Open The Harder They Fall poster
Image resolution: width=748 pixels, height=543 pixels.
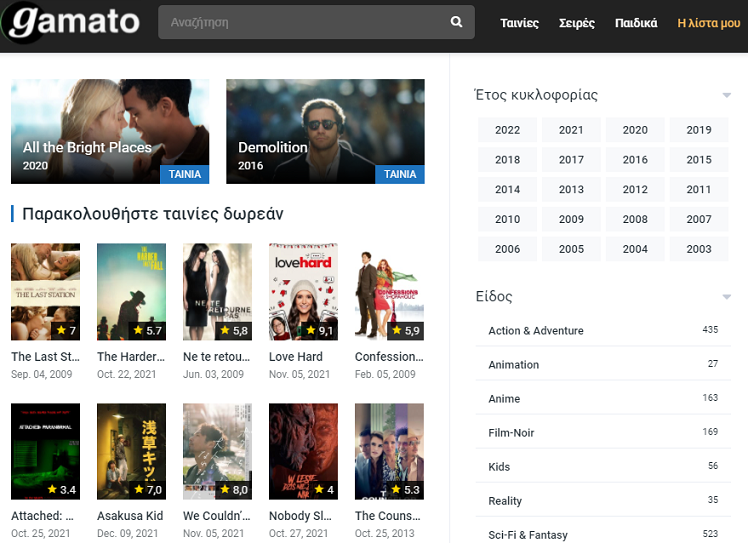click(131, 292)
